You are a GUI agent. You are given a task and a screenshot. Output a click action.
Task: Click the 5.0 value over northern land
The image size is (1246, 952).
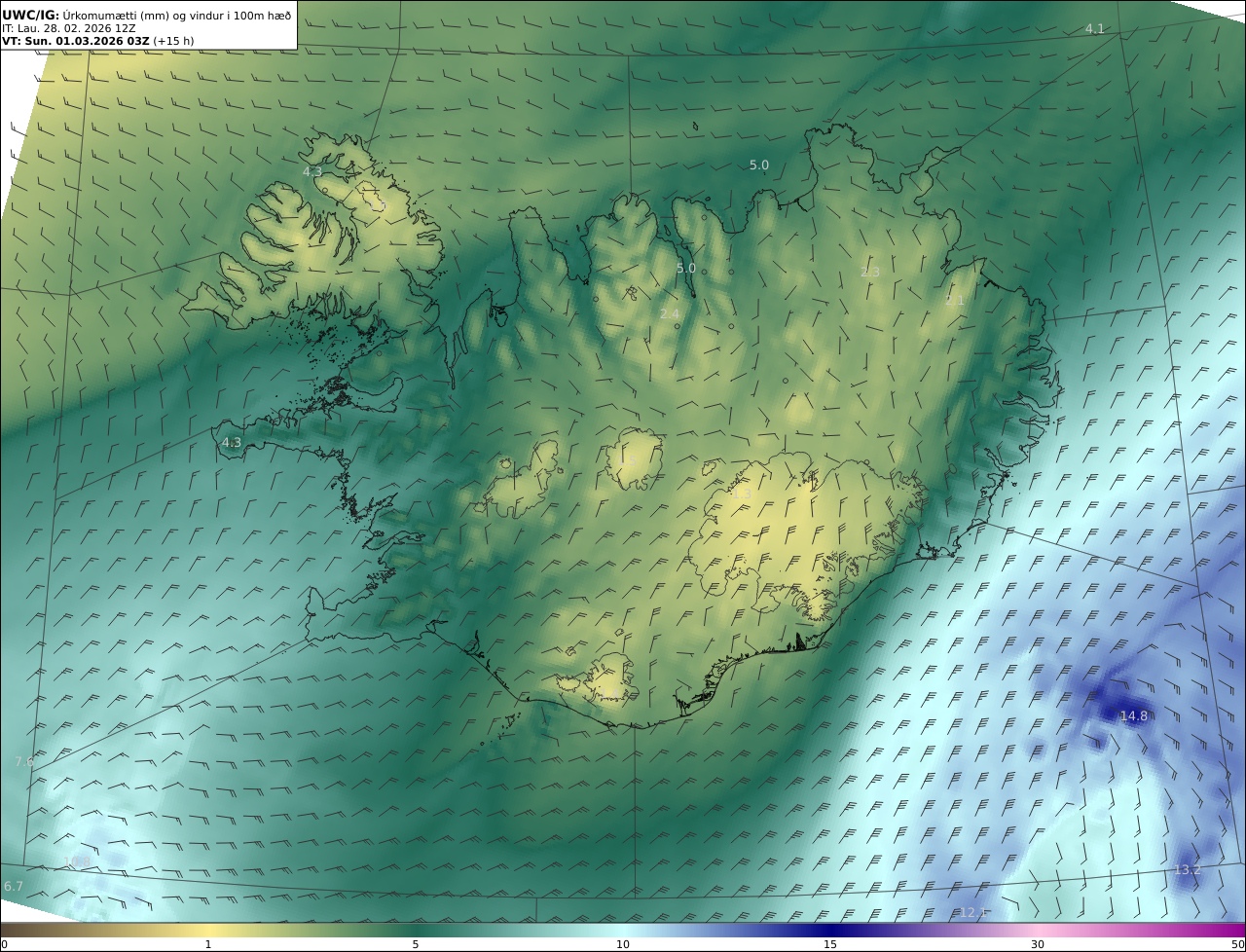(686, 268)
